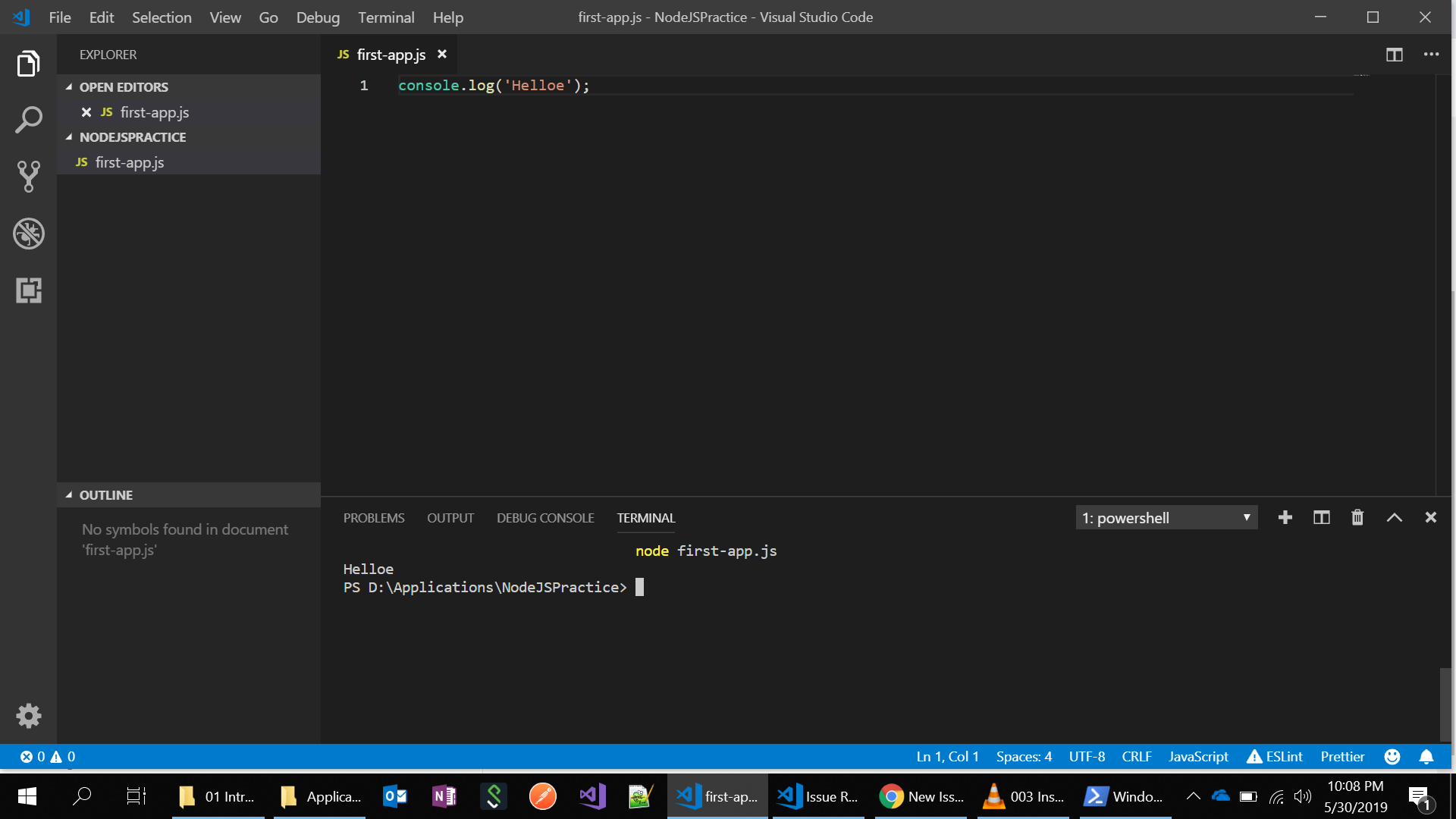This screenshot has height=819, width=1456.
Task: Show errors and warnings count in status bar
Action: click(x=47, y=756)
